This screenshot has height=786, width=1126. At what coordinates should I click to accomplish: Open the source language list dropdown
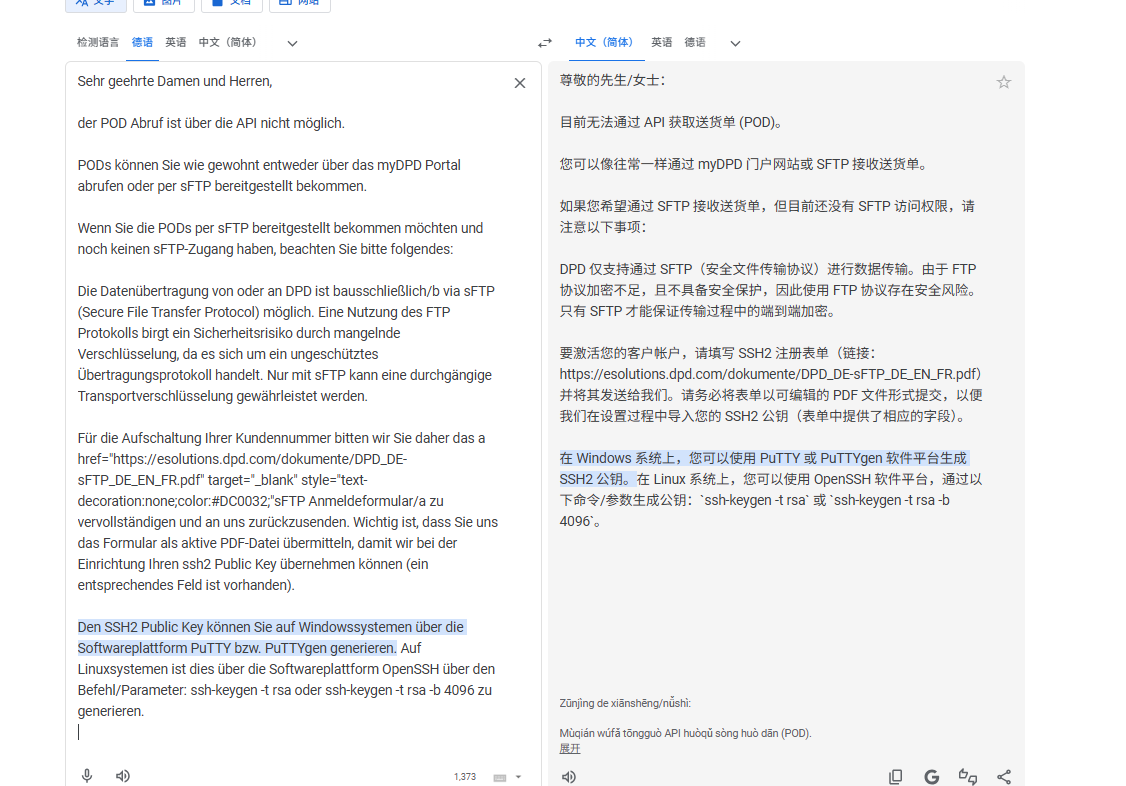pos(292,43)
